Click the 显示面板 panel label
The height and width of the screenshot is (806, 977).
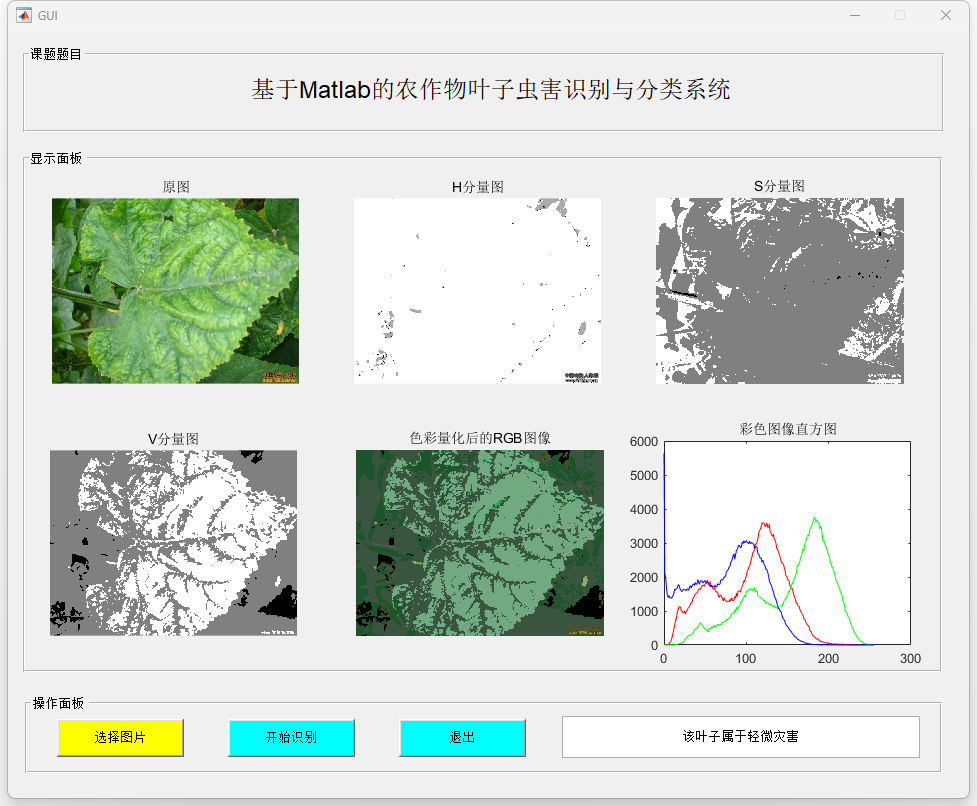(x=56, y=158)
